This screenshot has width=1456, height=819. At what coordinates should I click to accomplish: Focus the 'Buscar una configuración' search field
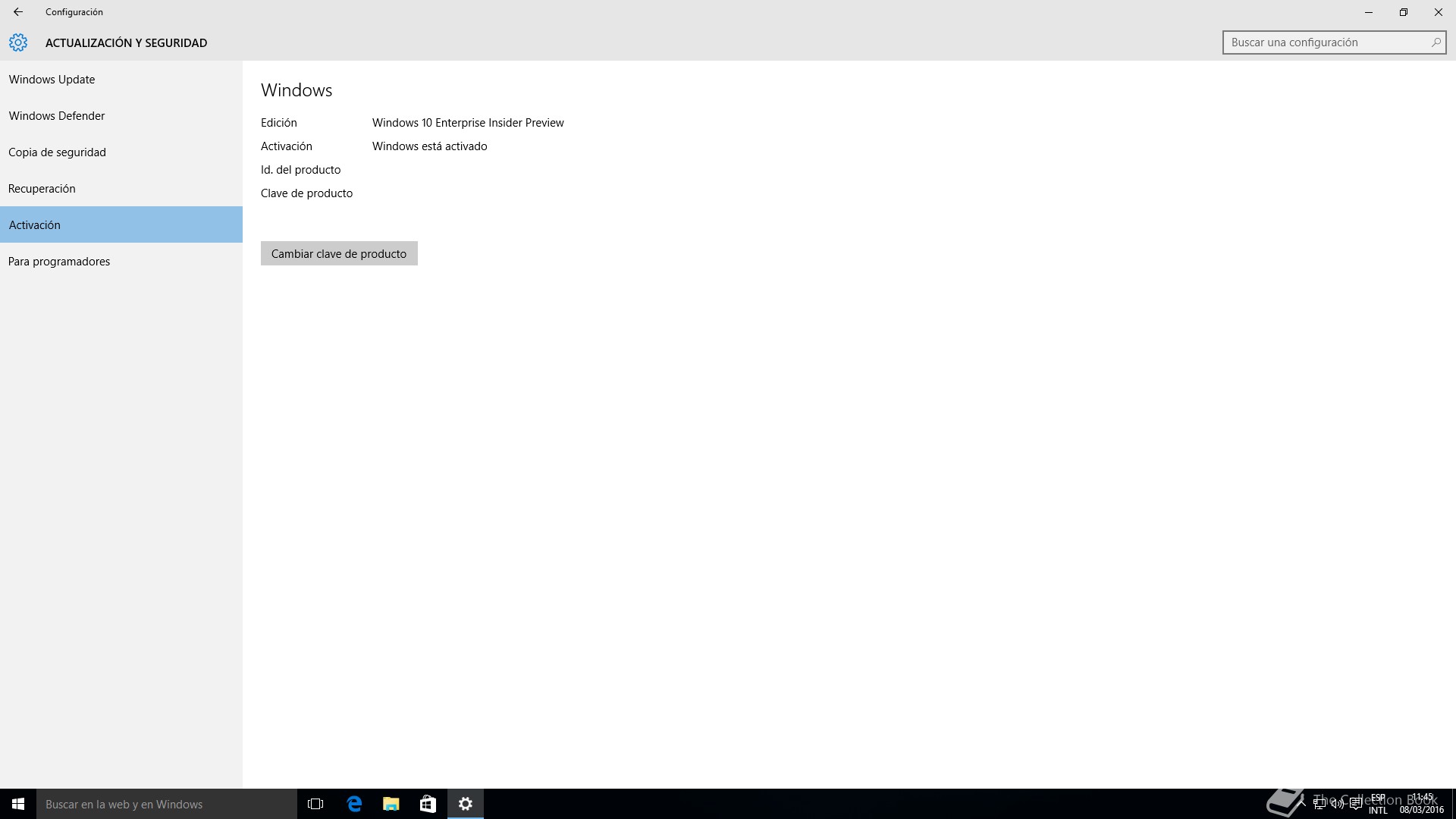click(1334, 42)
